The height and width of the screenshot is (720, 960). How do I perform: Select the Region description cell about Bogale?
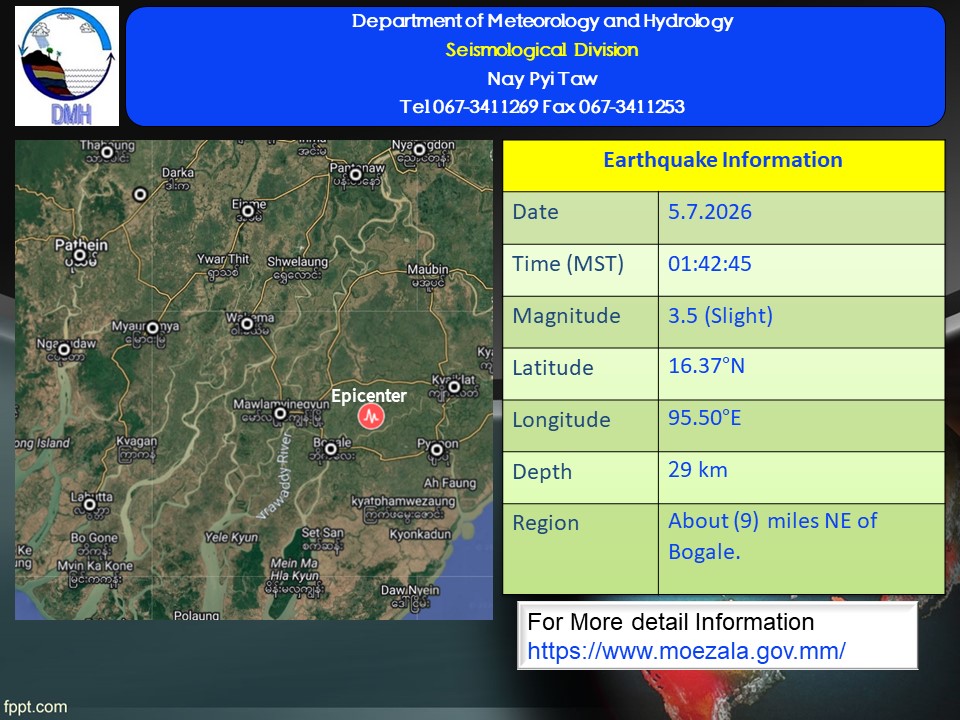pyautogui.click(x=801, y=549)
